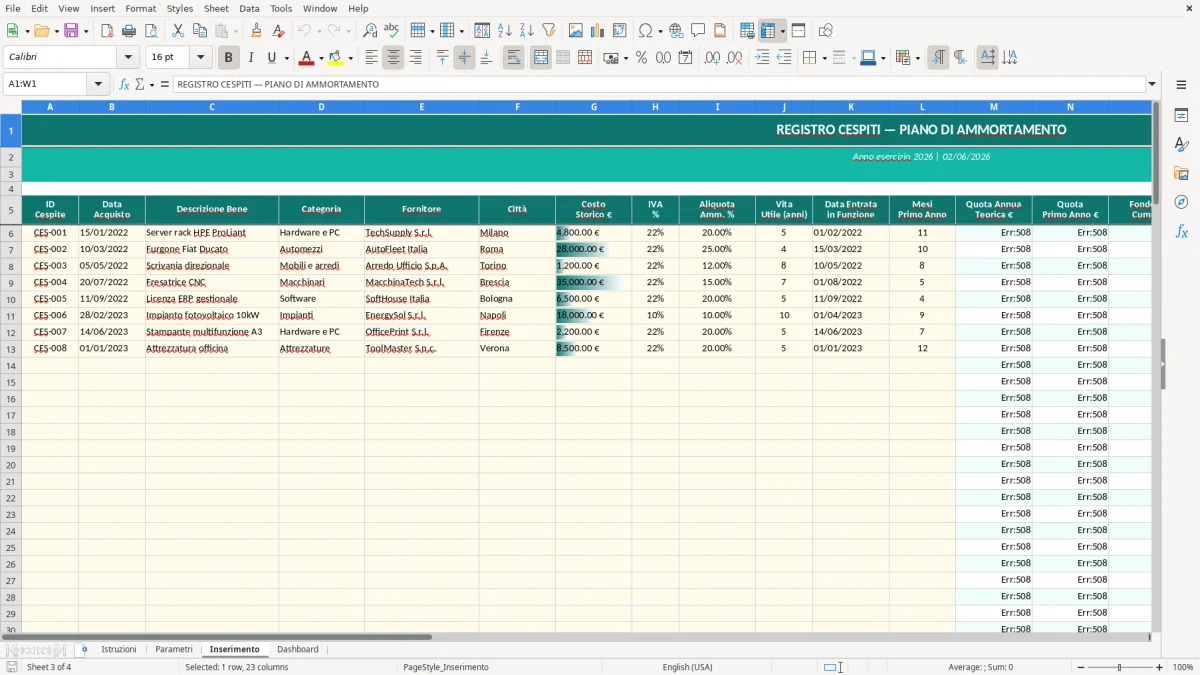Toggle Underline formatting

[x=271, y=58]
